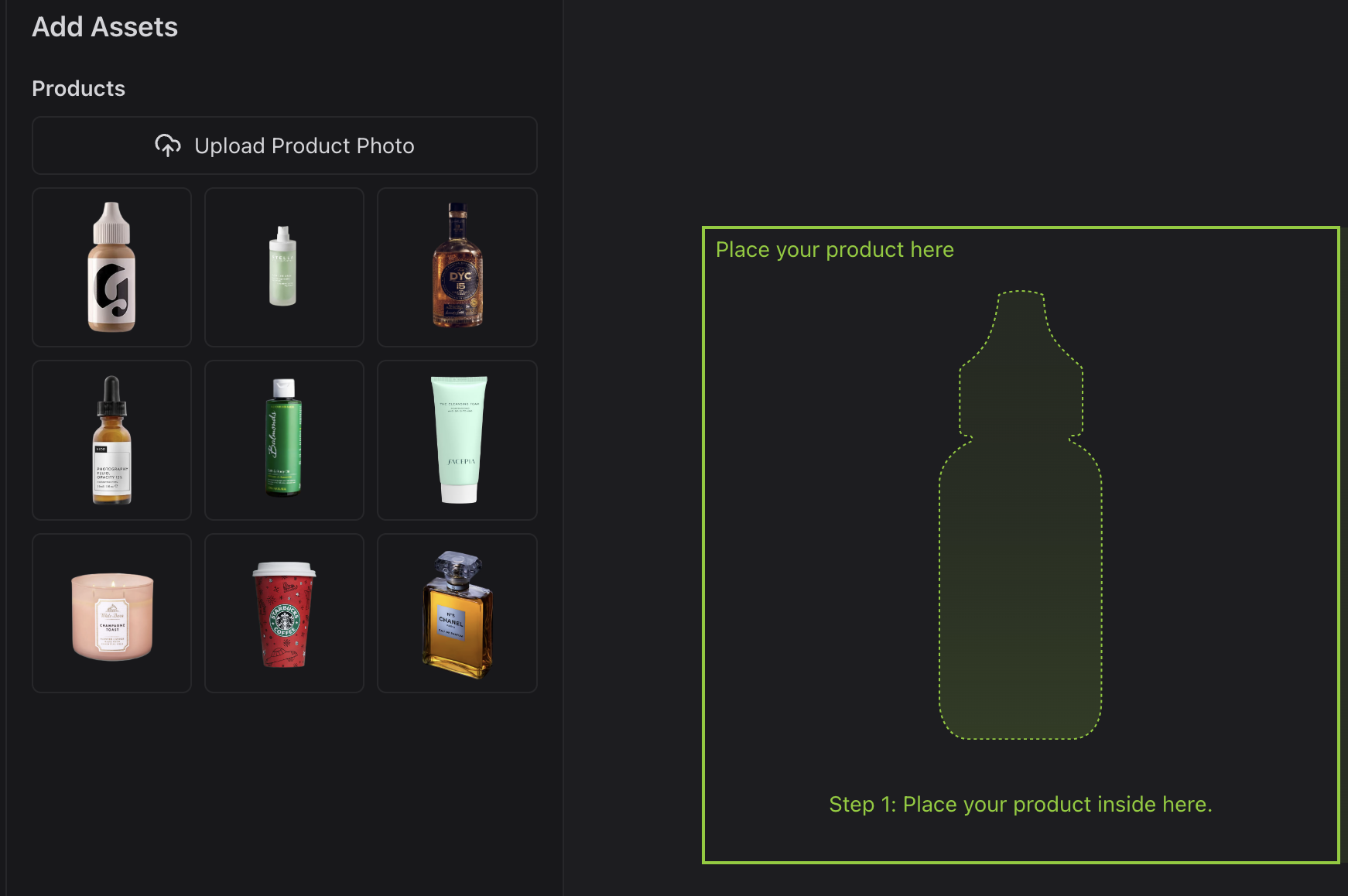Click the 'Step 1: Place your product inside here' text
The width and height of the screenshot is (1348, 896).
tap(1021, 805)
